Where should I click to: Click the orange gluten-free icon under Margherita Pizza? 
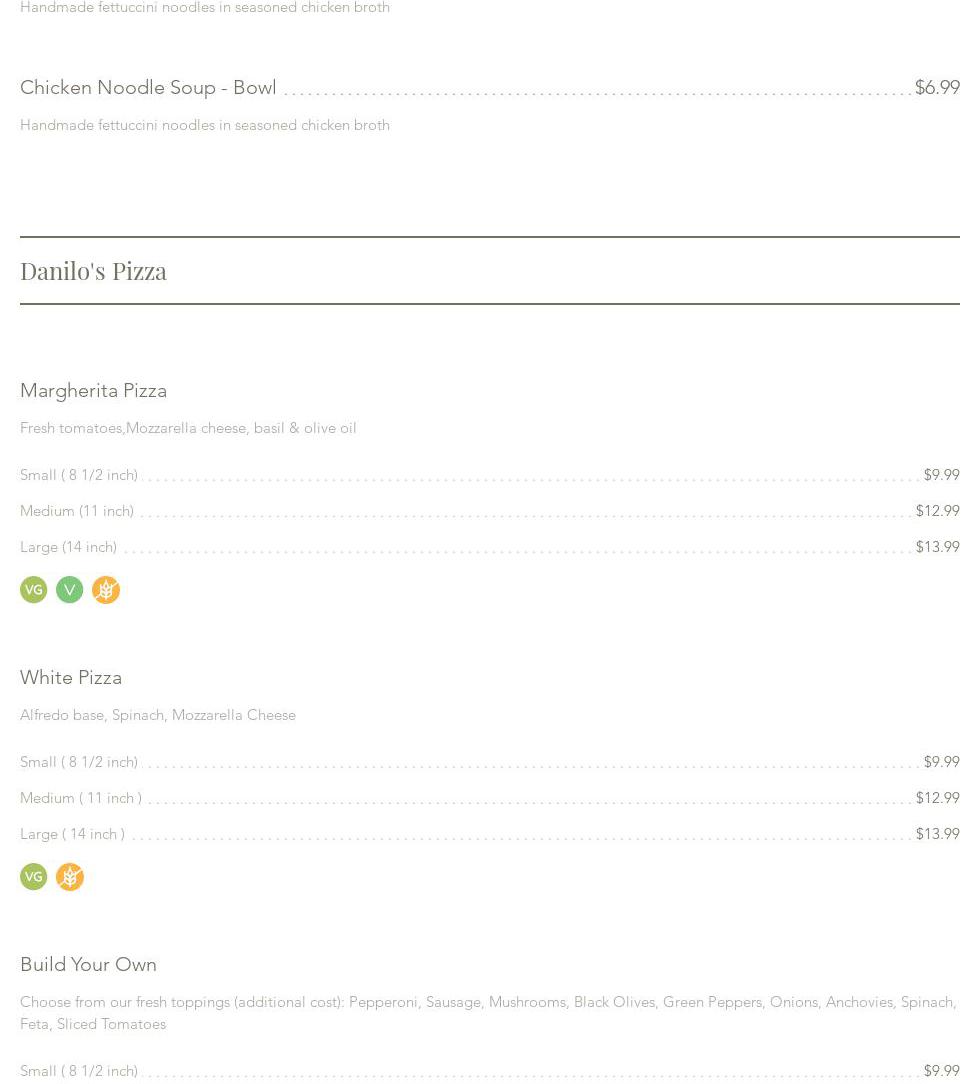[105, 590]
